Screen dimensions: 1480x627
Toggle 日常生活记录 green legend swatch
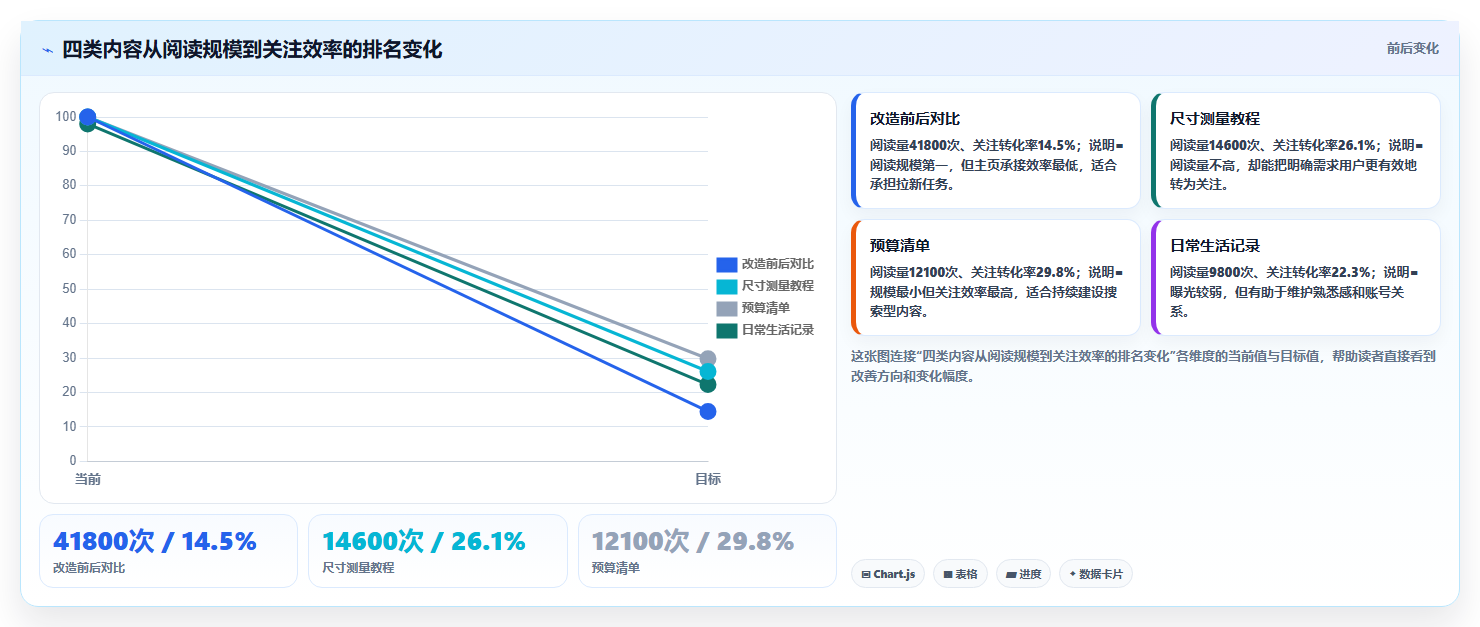[727, 330]
